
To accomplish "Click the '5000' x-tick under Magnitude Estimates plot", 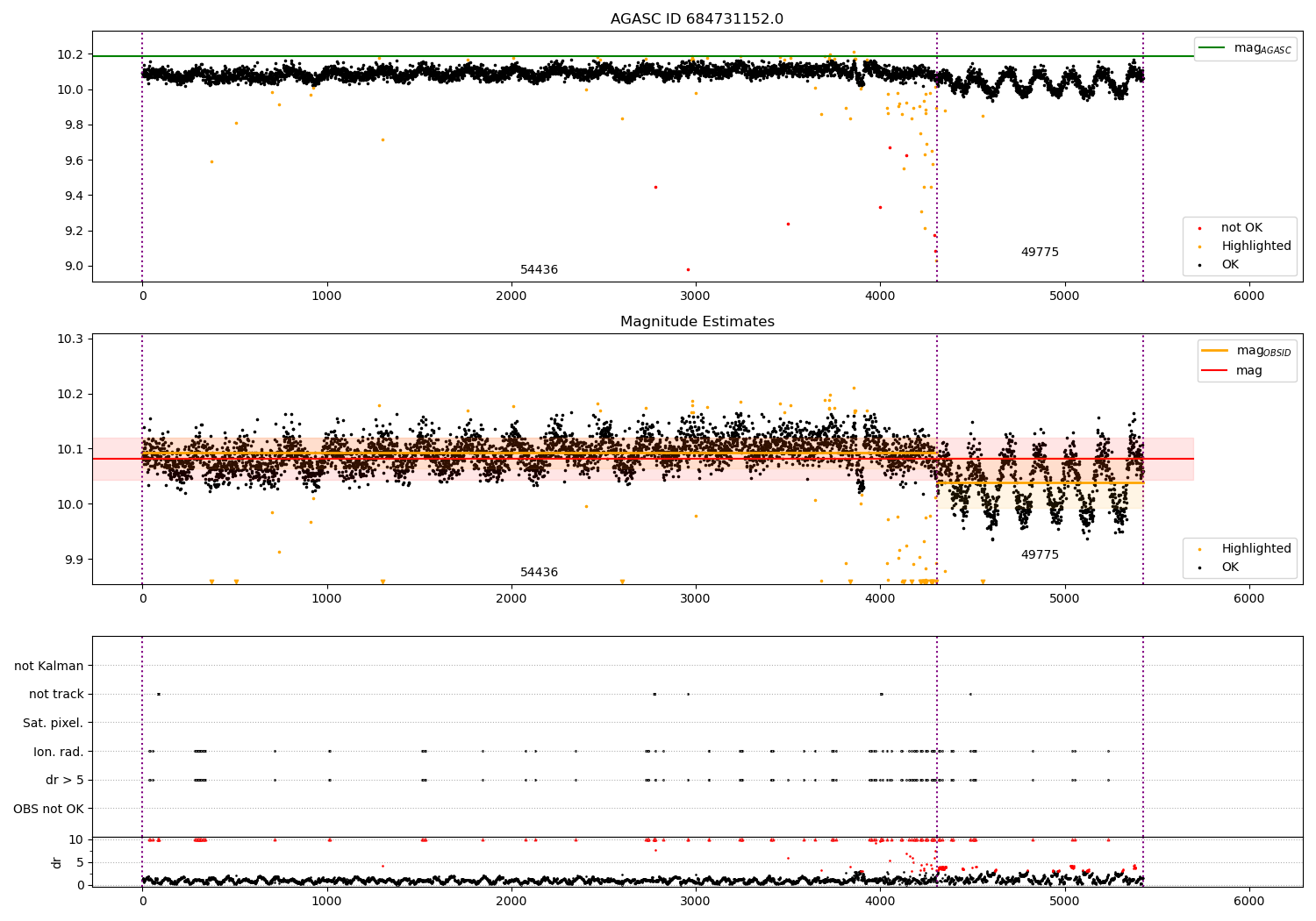I will tap(1065, 599).
